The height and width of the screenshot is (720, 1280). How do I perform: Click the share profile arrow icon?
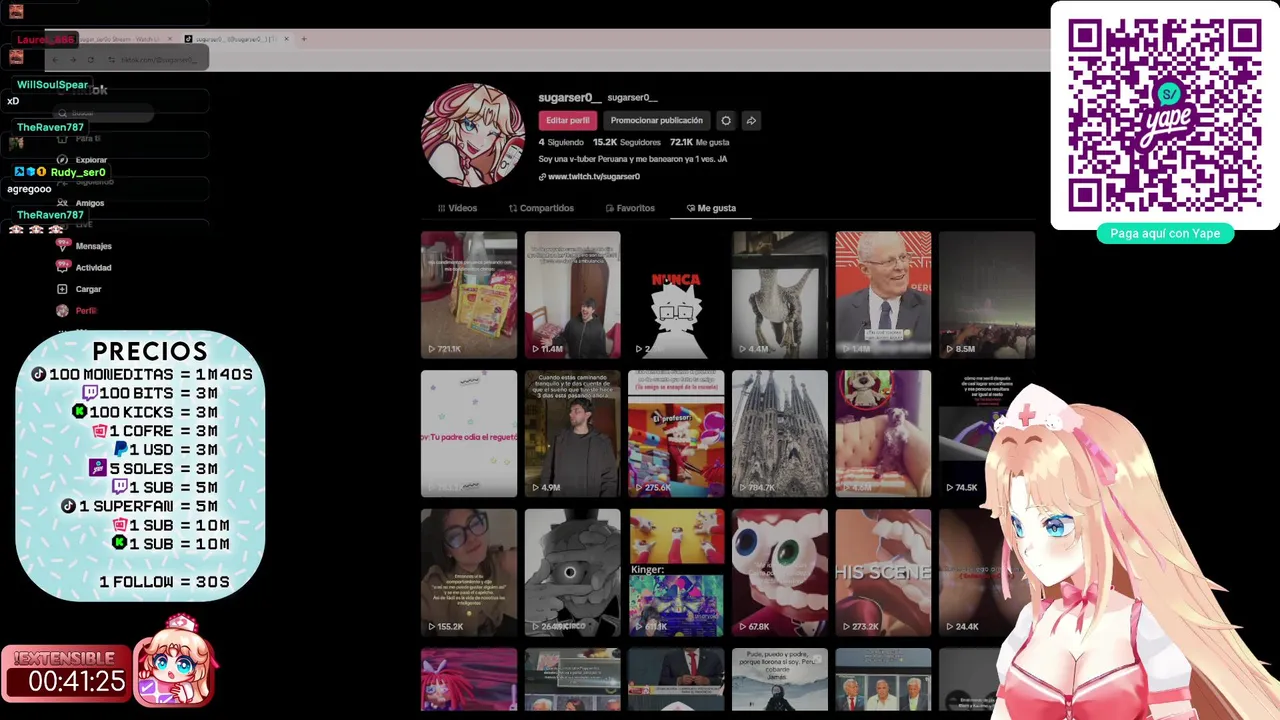click(751, 120)
